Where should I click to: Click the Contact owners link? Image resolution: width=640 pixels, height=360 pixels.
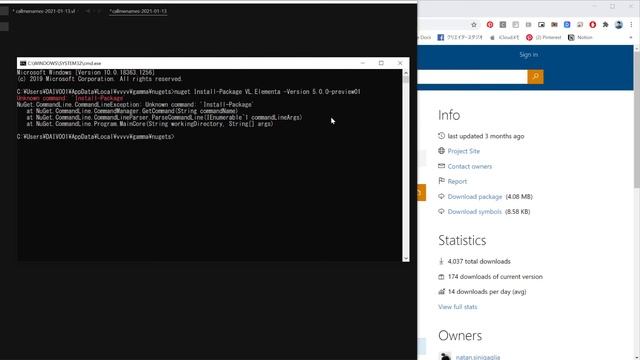point(469,166)
